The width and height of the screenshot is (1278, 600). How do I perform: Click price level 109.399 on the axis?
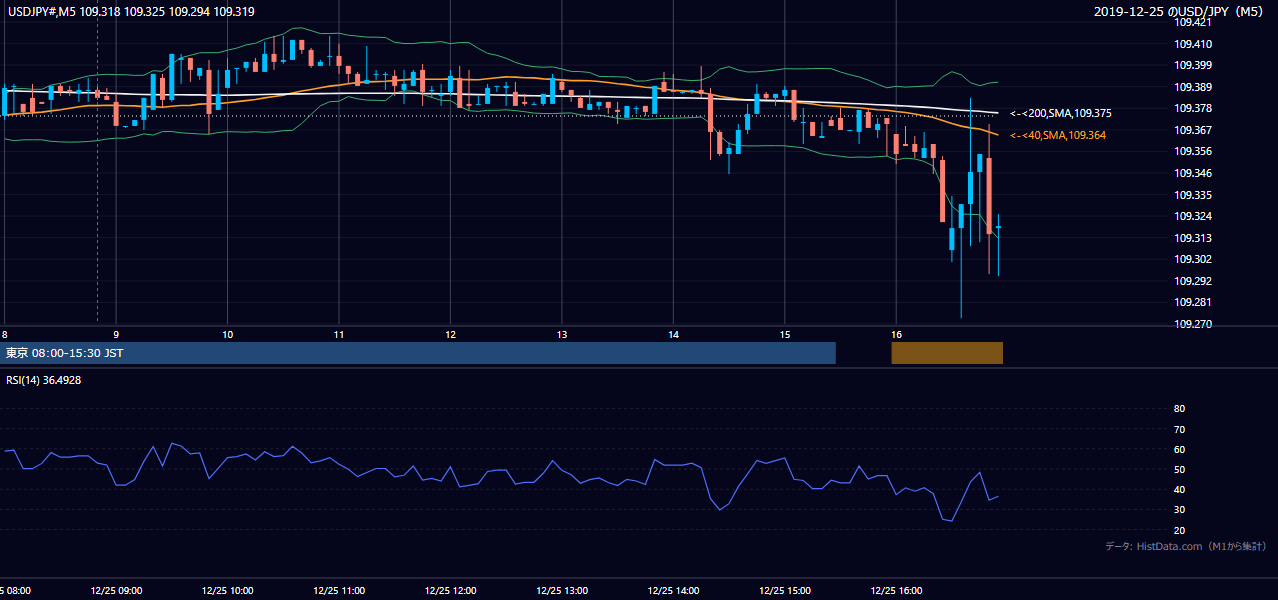tap(1193, 65)
